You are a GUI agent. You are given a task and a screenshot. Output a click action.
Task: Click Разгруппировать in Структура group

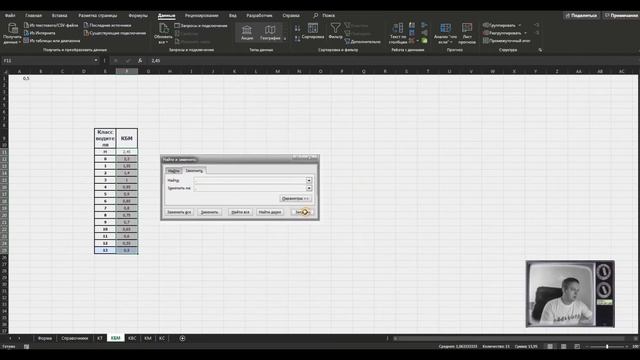click(504, 33)
